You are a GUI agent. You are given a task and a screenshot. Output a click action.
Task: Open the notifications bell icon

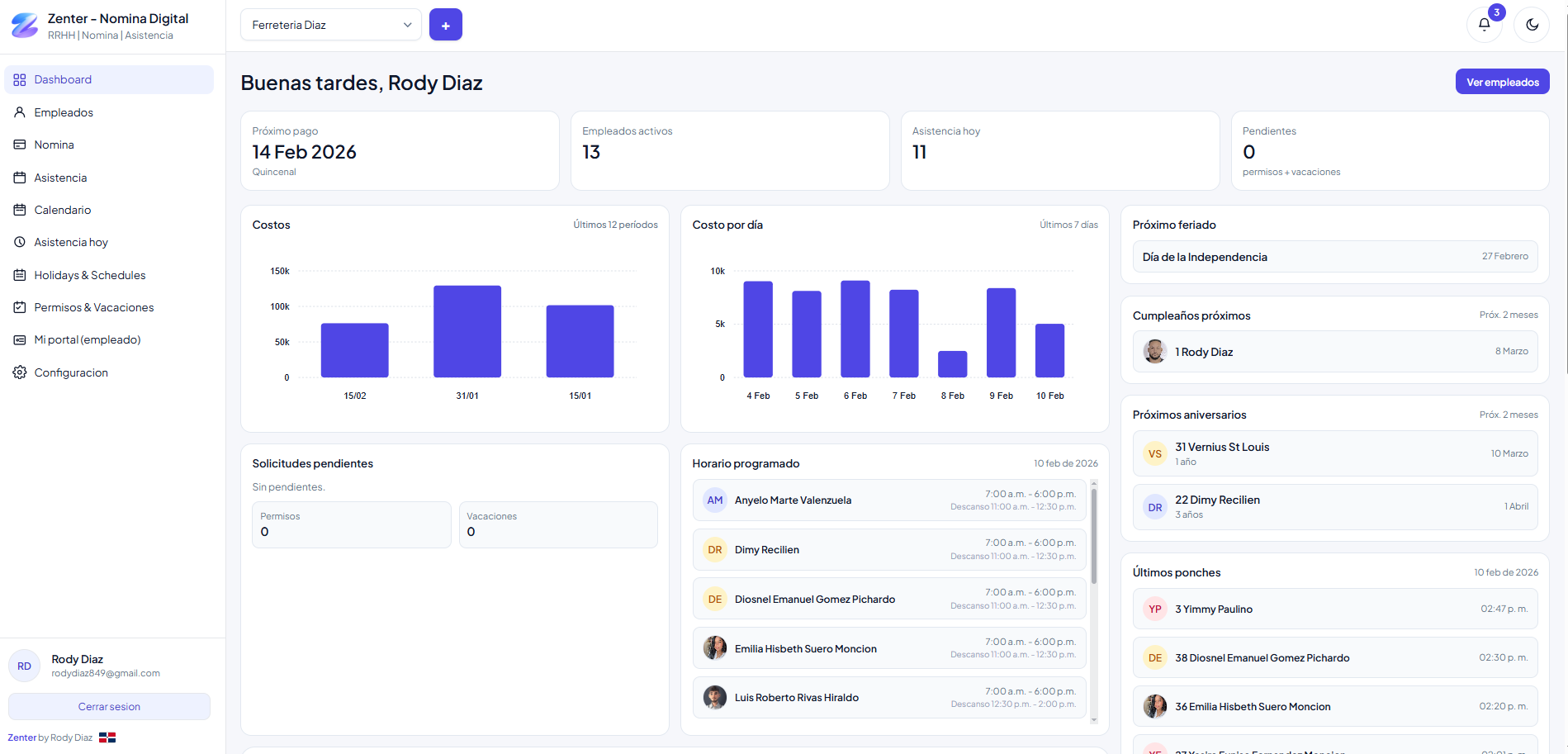(x=1484, y=25)
